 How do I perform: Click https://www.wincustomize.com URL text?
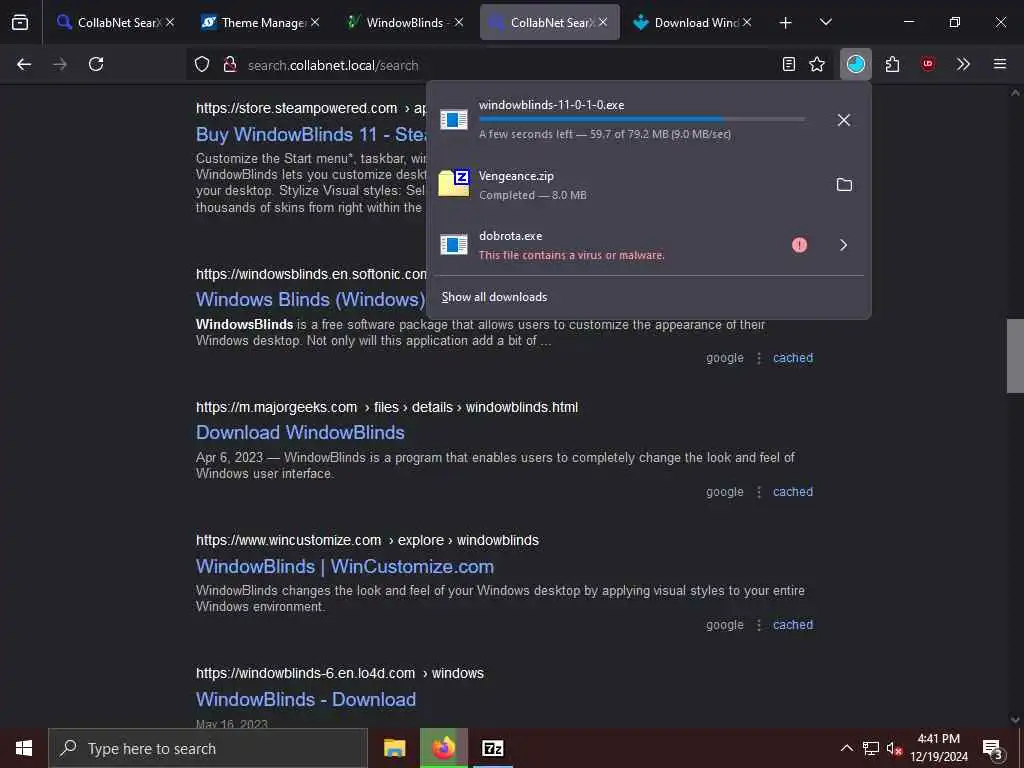[x=289, y=541]
